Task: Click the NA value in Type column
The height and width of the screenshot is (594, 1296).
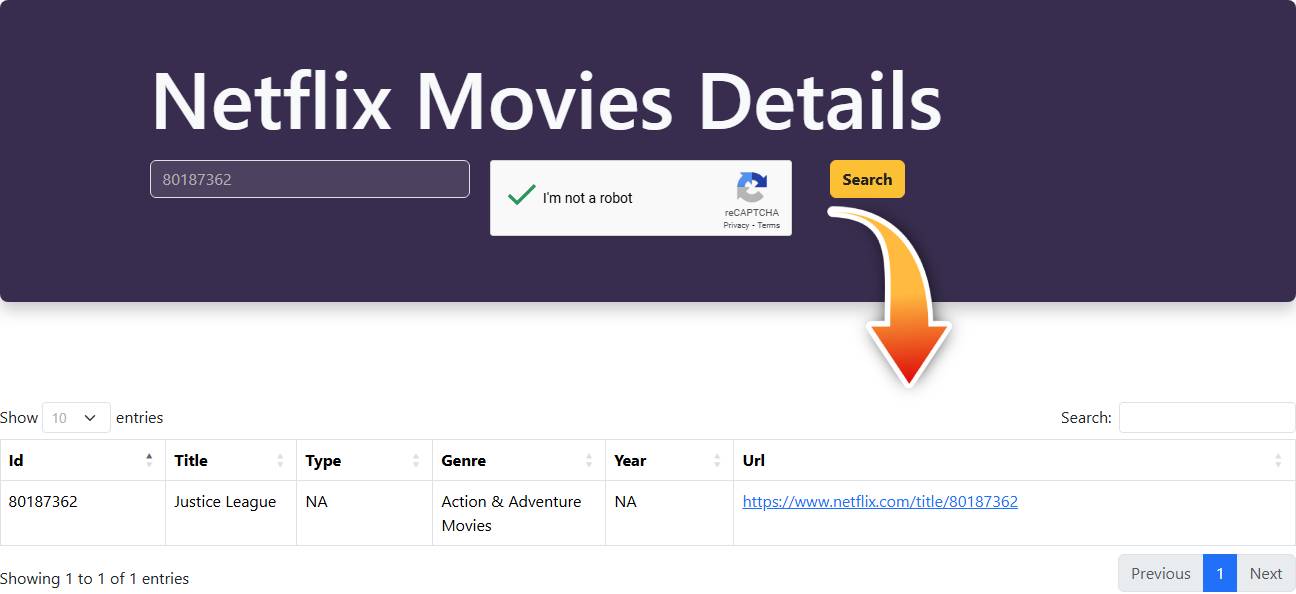Action: 316,501
